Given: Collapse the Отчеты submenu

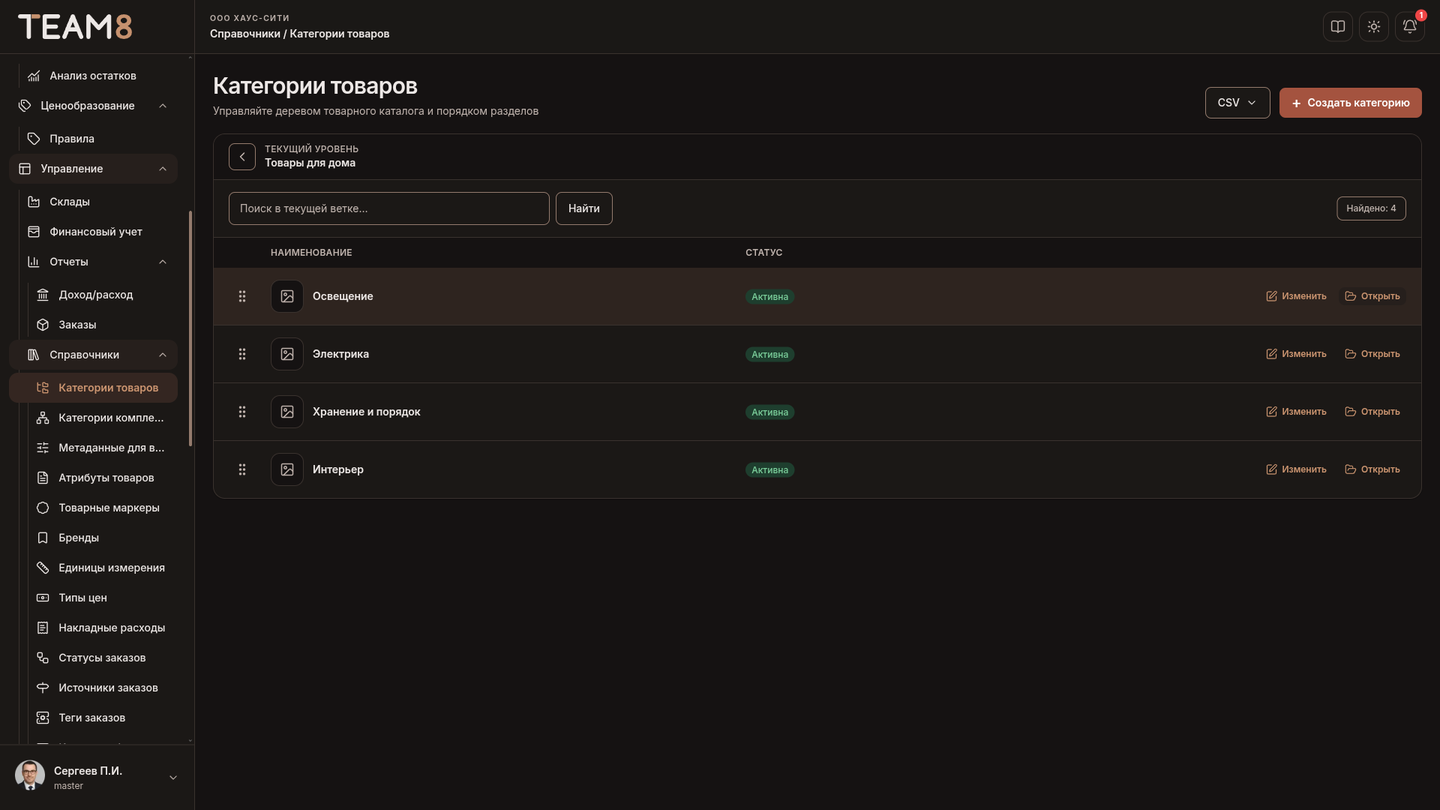Looking at the screenshot, I should [163, 262].
